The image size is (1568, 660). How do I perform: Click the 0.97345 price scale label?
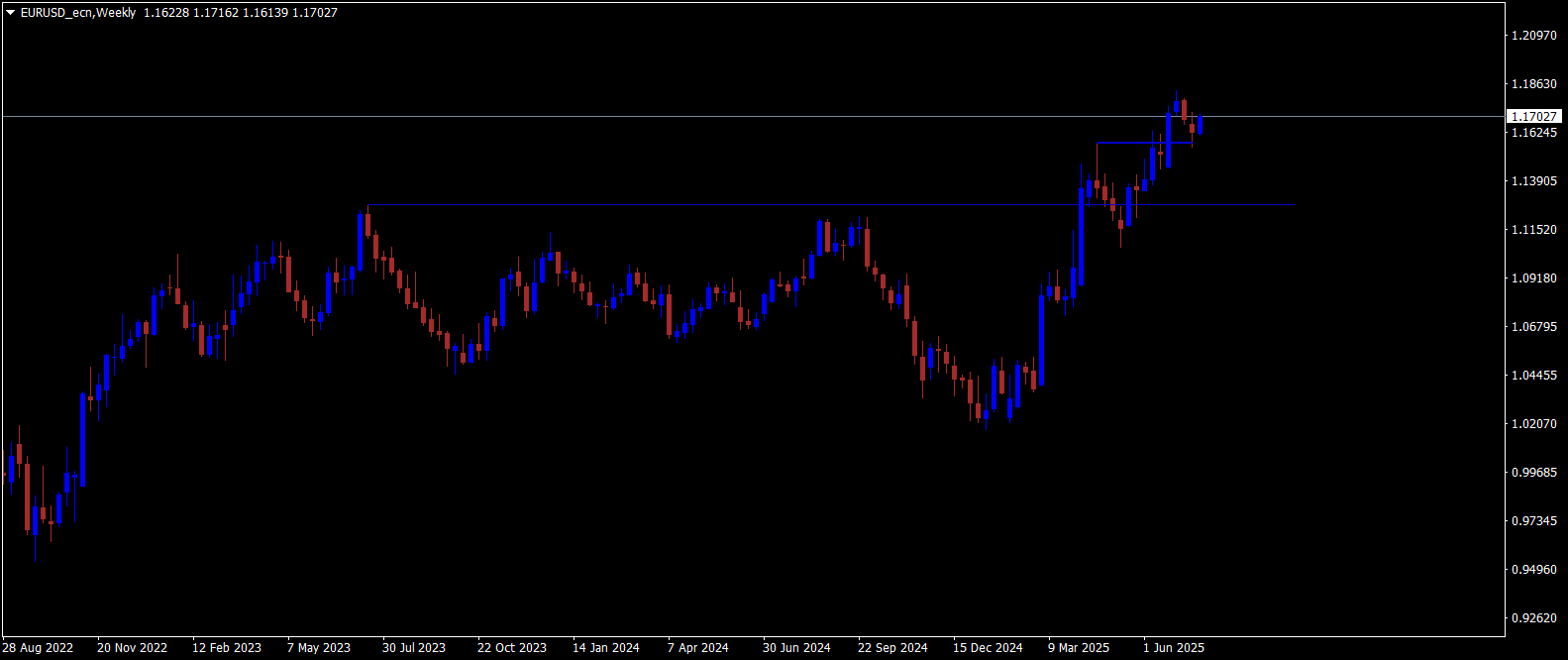(x=1534, y=521)
